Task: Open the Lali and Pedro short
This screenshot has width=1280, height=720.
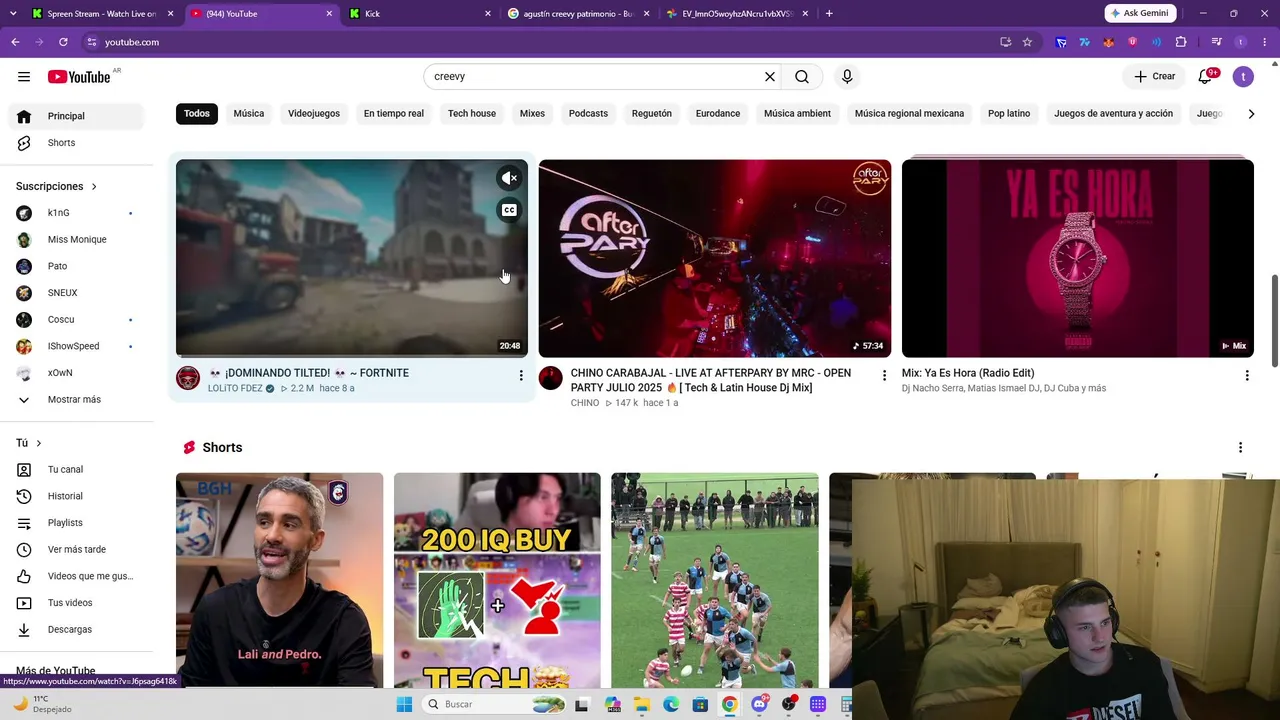Action: 279,580
